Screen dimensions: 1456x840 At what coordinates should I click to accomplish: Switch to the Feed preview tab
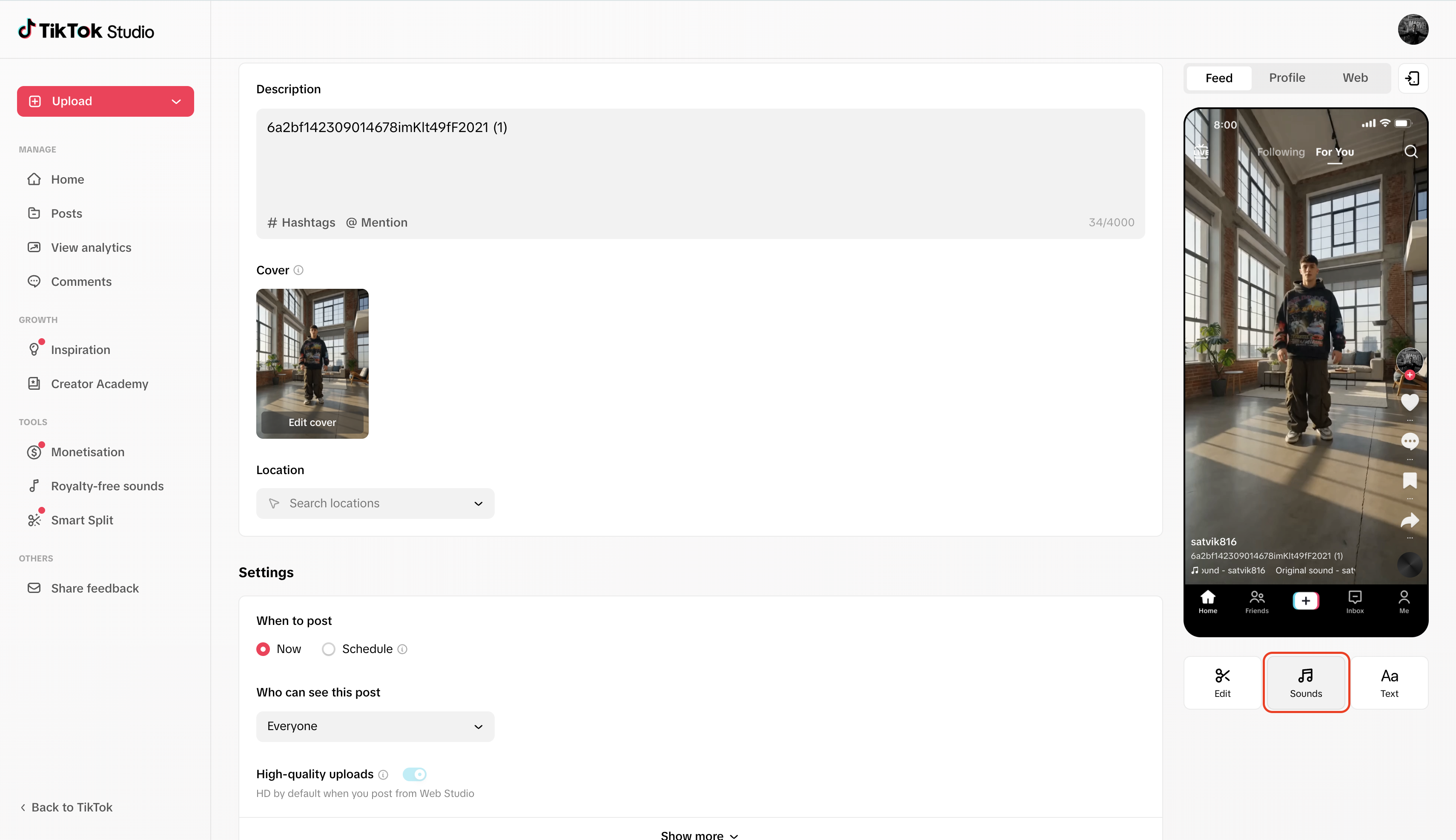tap(1218, 78)
